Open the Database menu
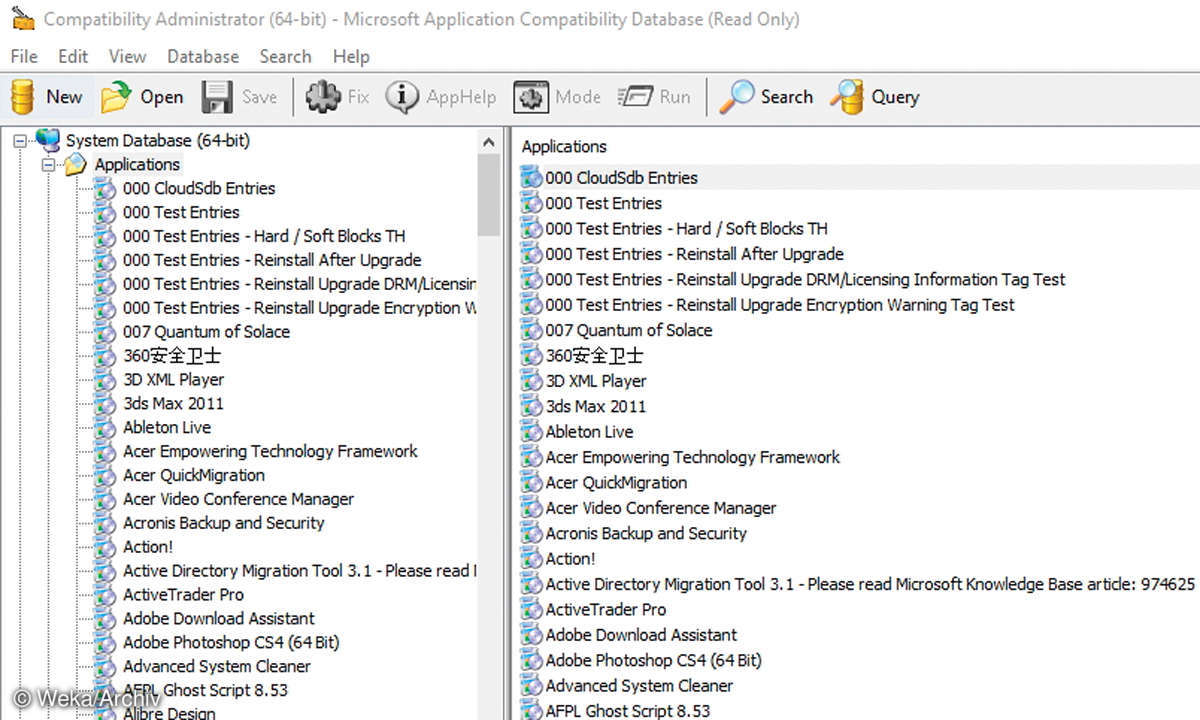Screen dimensions: 1200x720 click(x=203, y=56)
